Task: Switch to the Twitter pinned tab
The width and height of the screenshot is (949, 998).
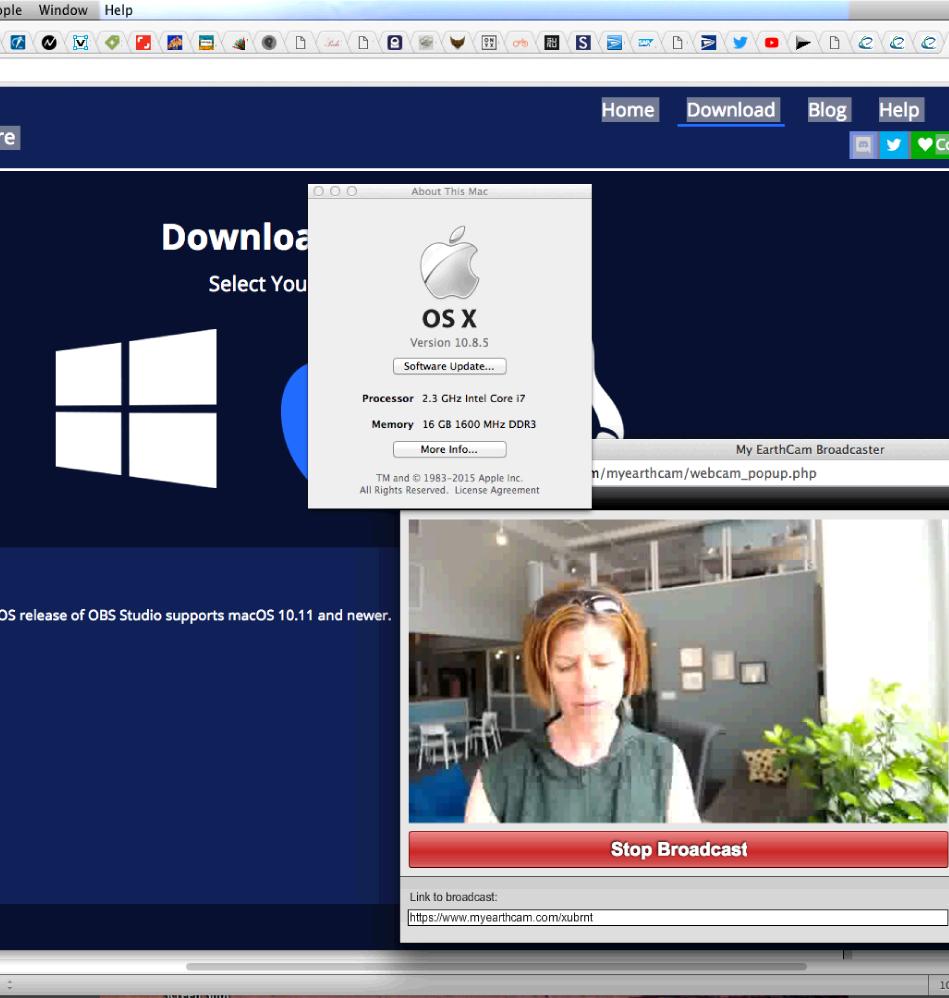Action: click(740, 43)
